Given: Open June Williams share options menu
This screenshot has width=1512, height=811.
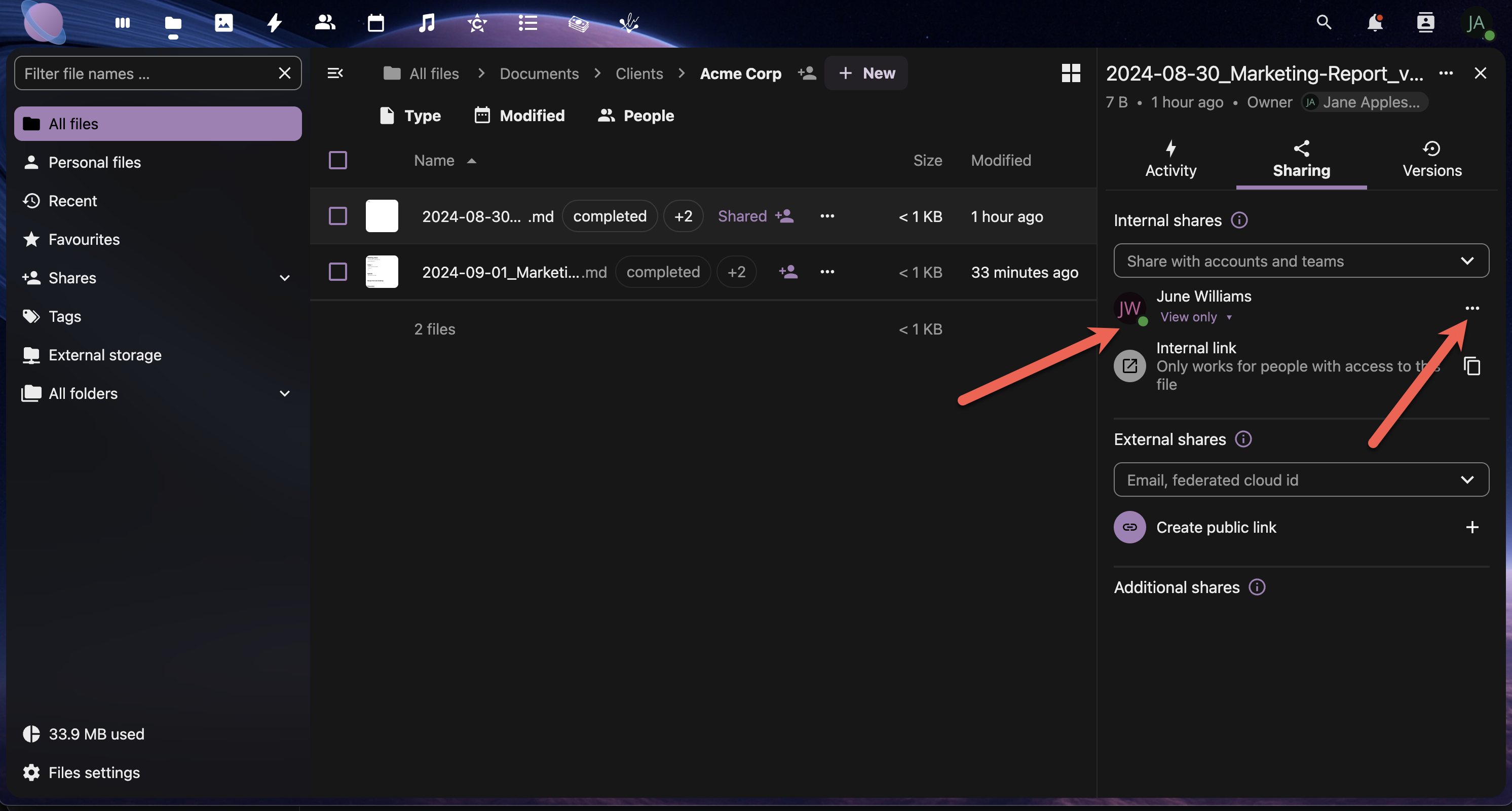Looking at the screenshot, I should point(1471,308).
